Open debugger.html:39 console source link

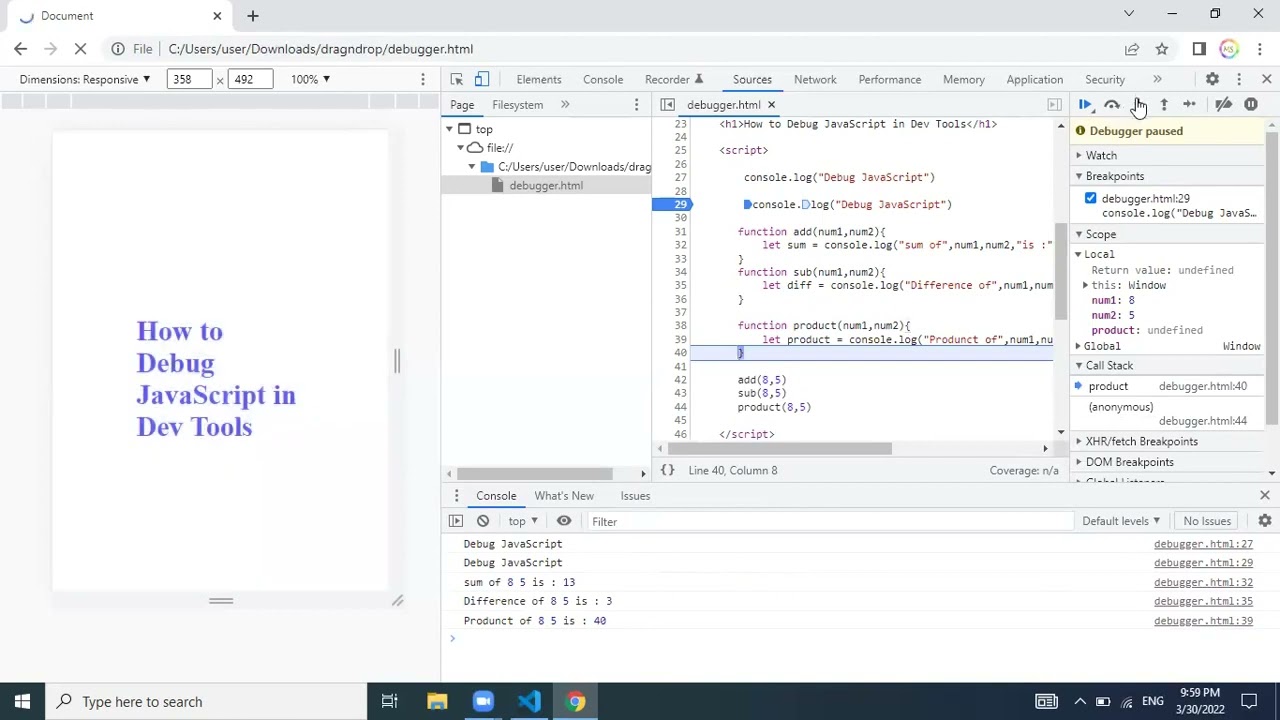(x=1203, y=621)
